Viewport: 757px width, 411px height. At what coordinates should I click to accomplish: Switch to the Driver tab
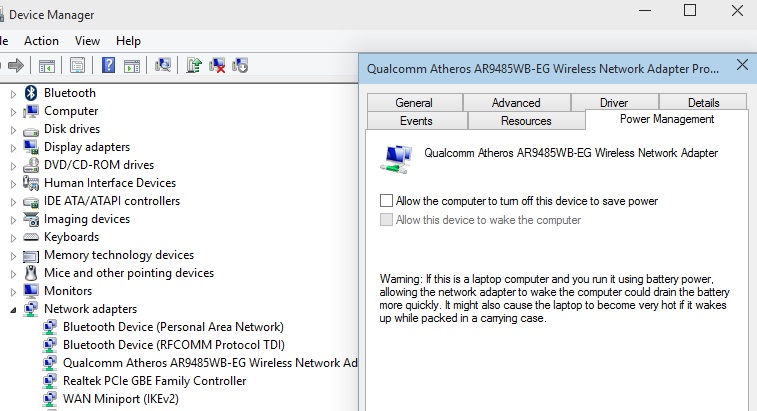pyautogui.click(x=614, y=103)
